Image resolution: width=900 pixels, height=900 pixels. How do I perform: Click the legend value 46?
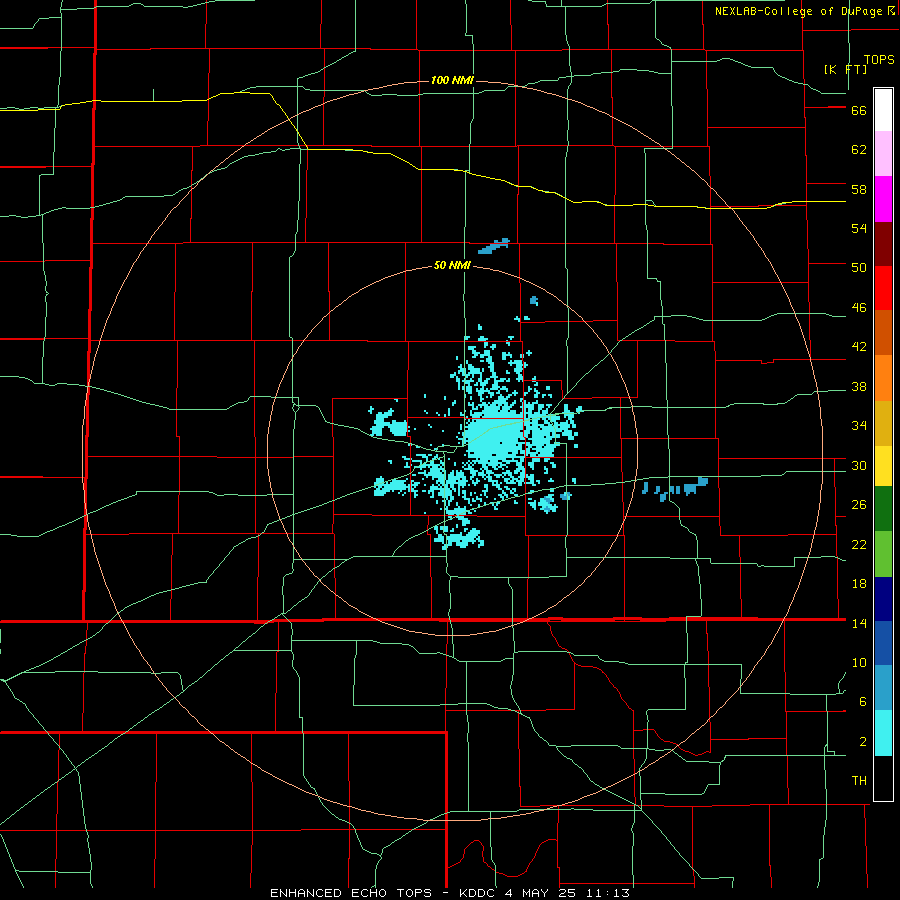click(x=859, y=308)
